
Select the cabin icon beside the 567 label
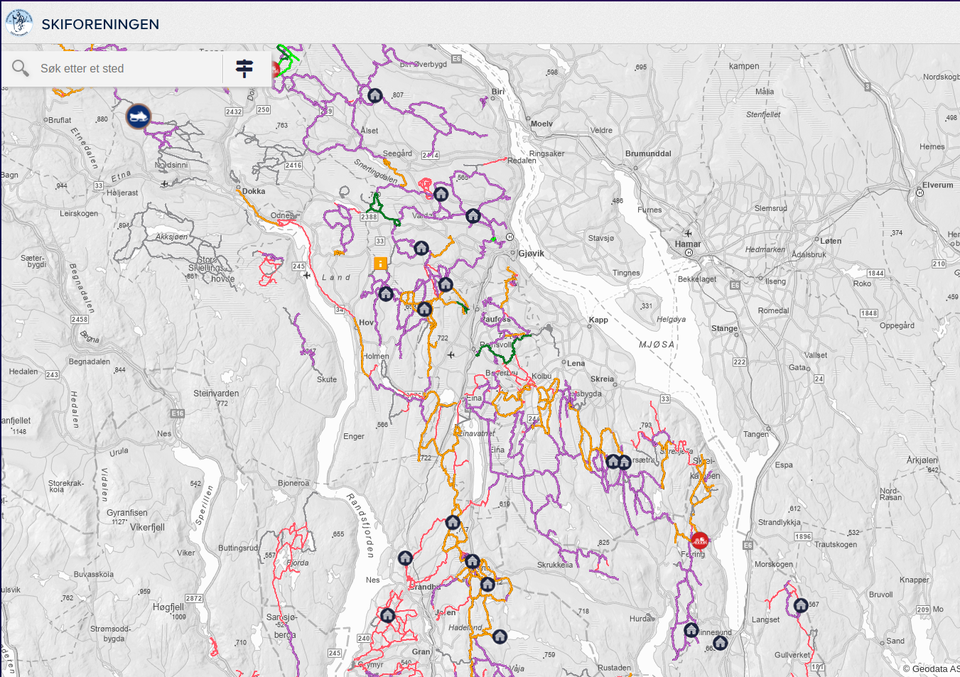(801, 605)
